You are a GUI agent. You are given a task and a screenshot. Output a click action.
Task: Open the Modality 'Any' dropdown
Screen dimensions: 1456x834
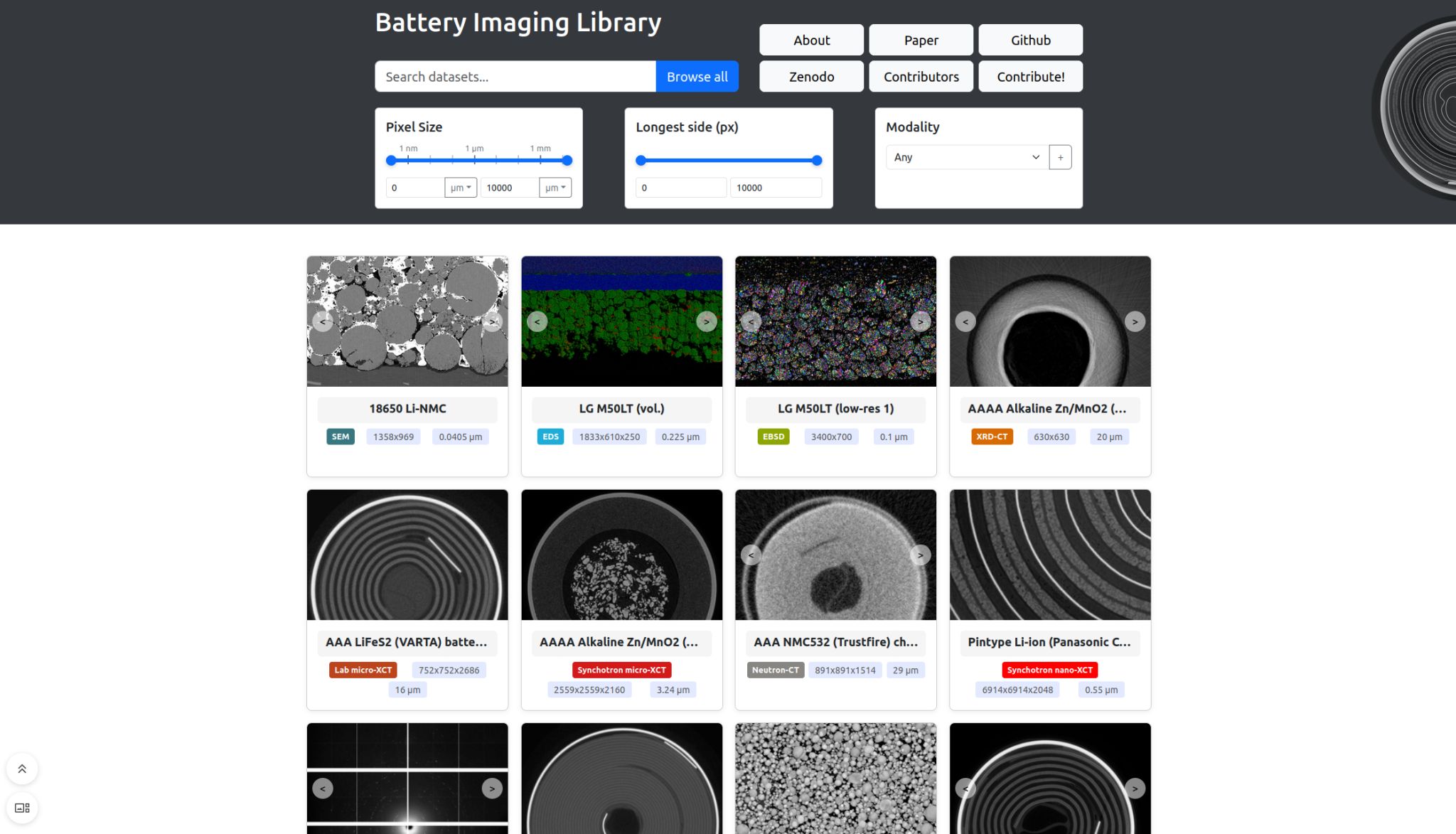pos(967,157)
